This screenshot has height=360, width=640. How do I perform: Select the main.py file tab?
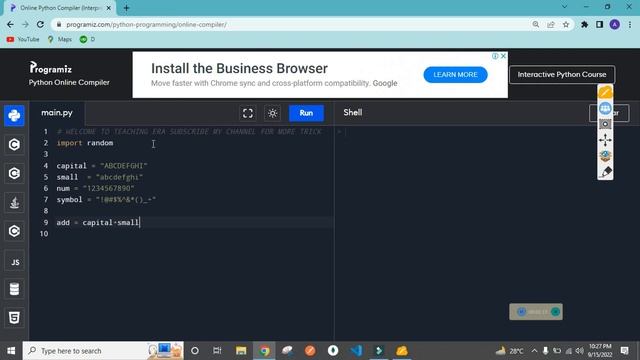coord(57,113)
